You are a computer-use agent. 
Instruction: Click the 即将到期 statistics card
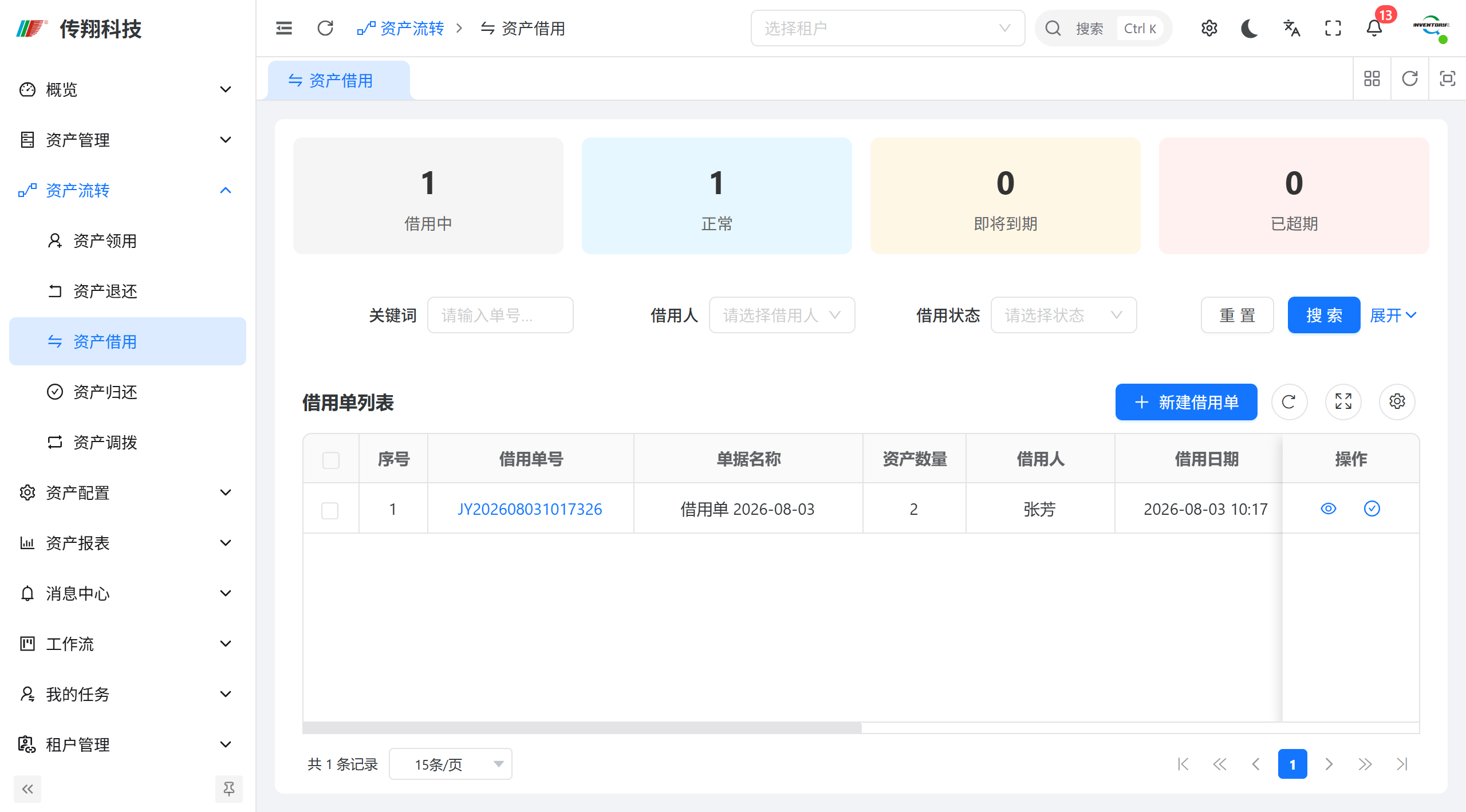[1005, 196]
